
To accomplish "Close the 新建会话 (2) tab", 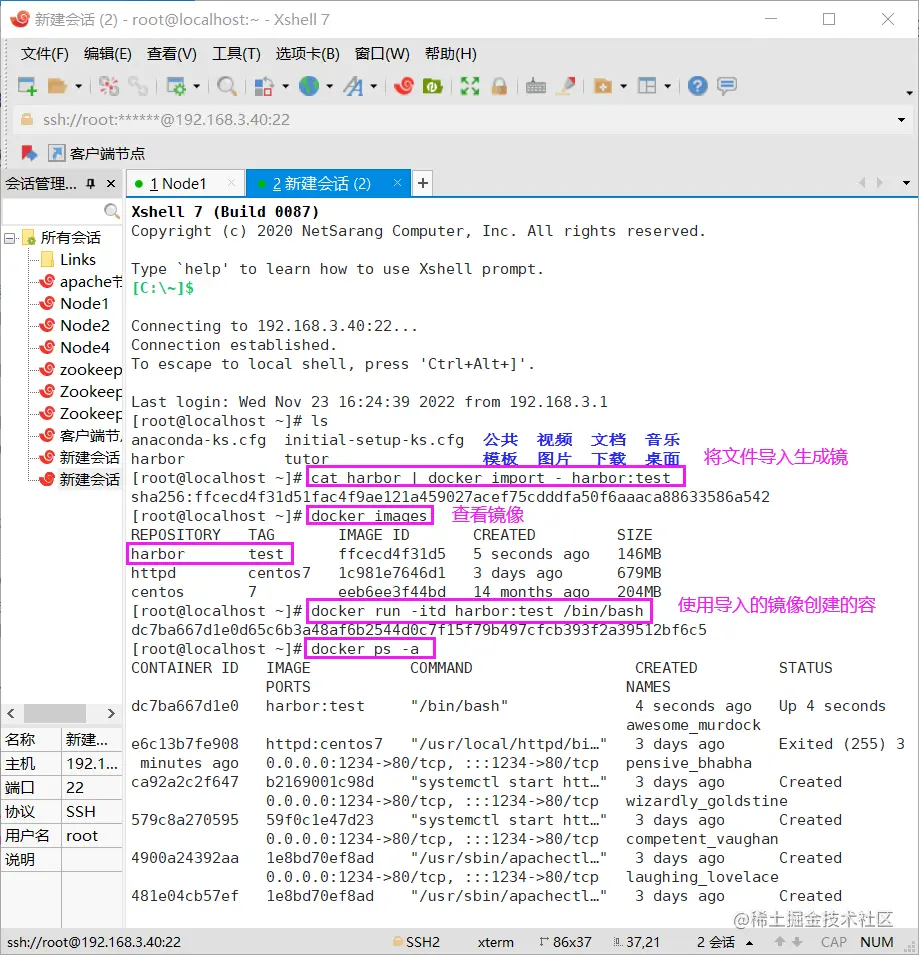I will [397, 183].
